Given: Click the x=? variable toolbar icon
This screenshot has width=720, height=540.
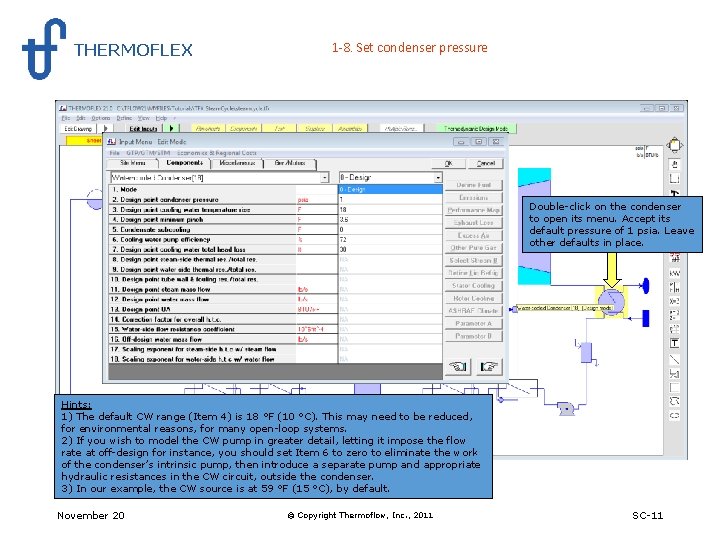Looking at the screenshot, I should pos(674,301).
